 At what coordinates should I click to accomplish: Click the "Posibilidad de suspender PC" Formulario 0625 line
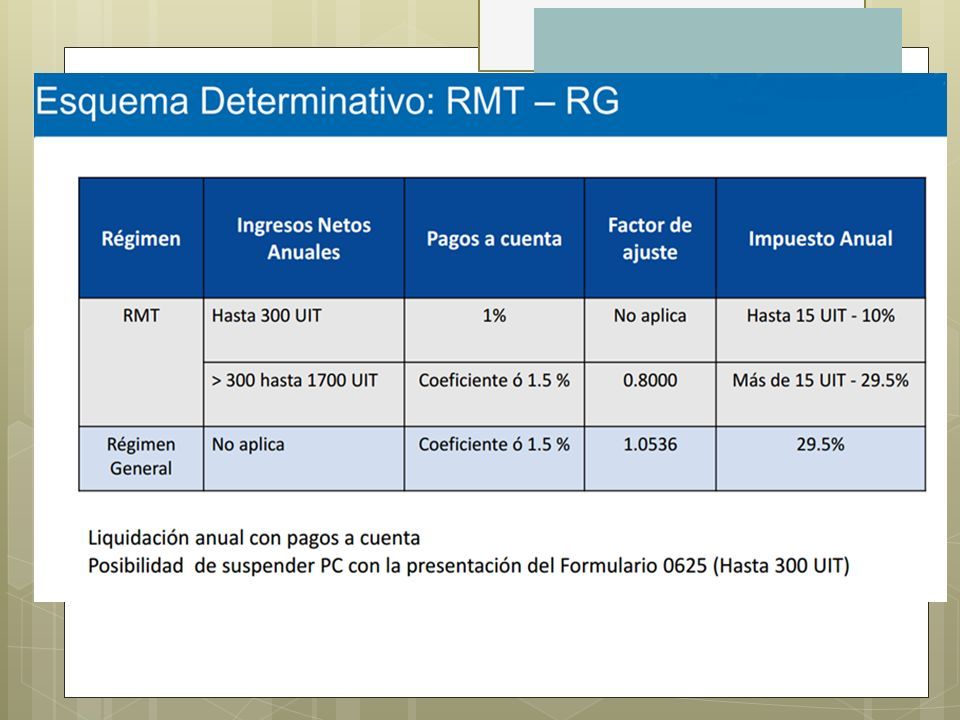coord(469,566)
